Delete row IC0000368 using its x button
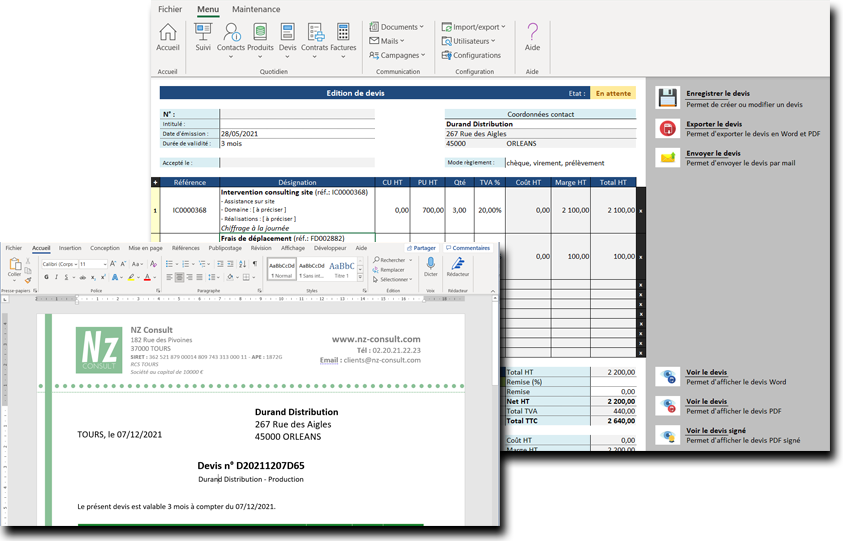843x541 pixels. 641,211
